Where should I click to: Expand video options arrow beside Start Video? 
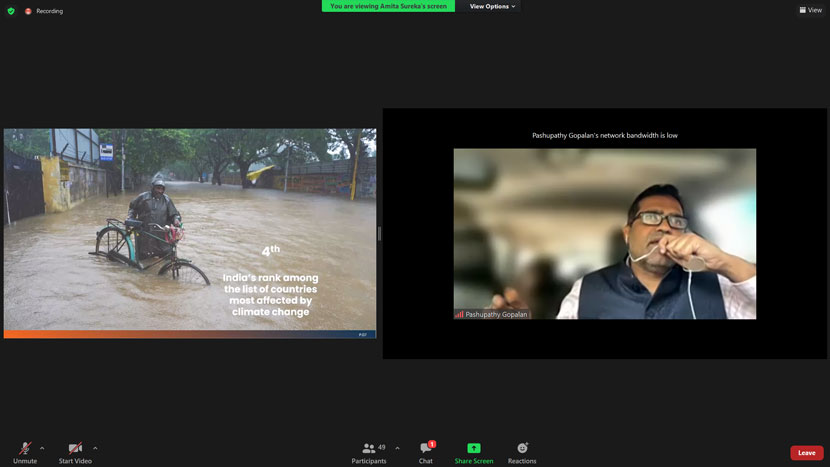(95, 448)
